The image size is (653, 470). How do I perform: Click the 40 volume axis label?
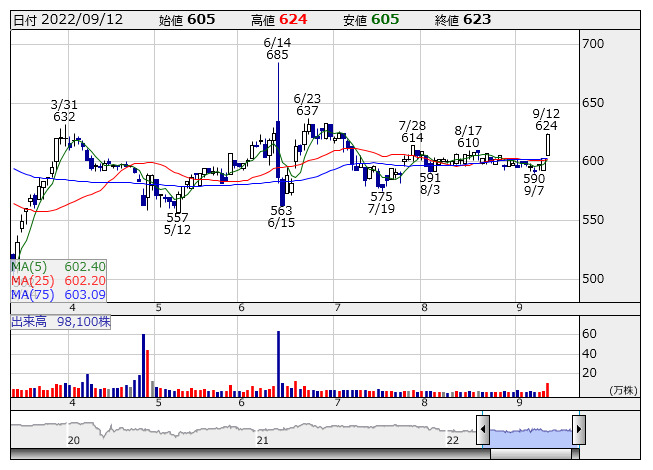click(x=589, y=353)
